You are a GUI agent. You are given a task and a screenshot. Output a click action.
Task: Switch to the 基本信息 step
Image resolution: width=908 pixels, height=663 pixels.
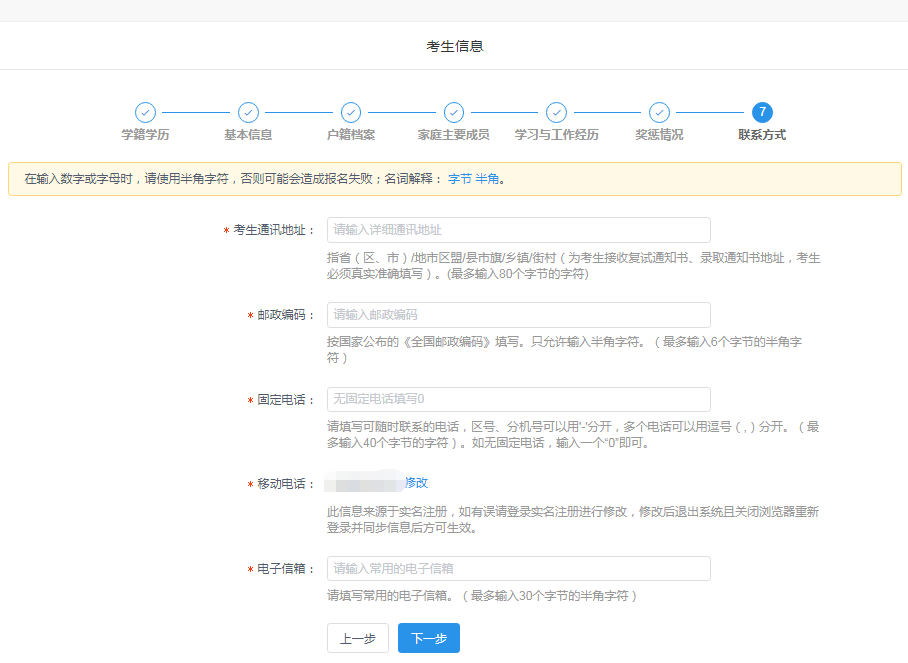click(x=248, y=132)
